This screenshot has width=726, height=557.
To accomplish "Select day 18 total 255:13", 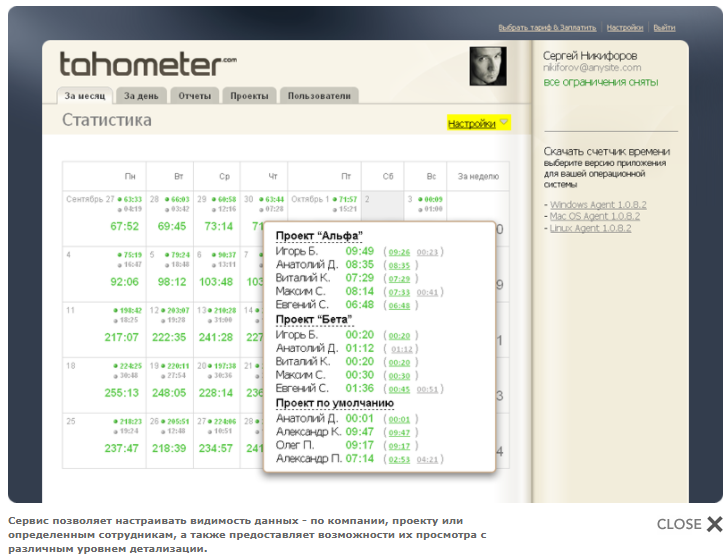I will [121, 393].
